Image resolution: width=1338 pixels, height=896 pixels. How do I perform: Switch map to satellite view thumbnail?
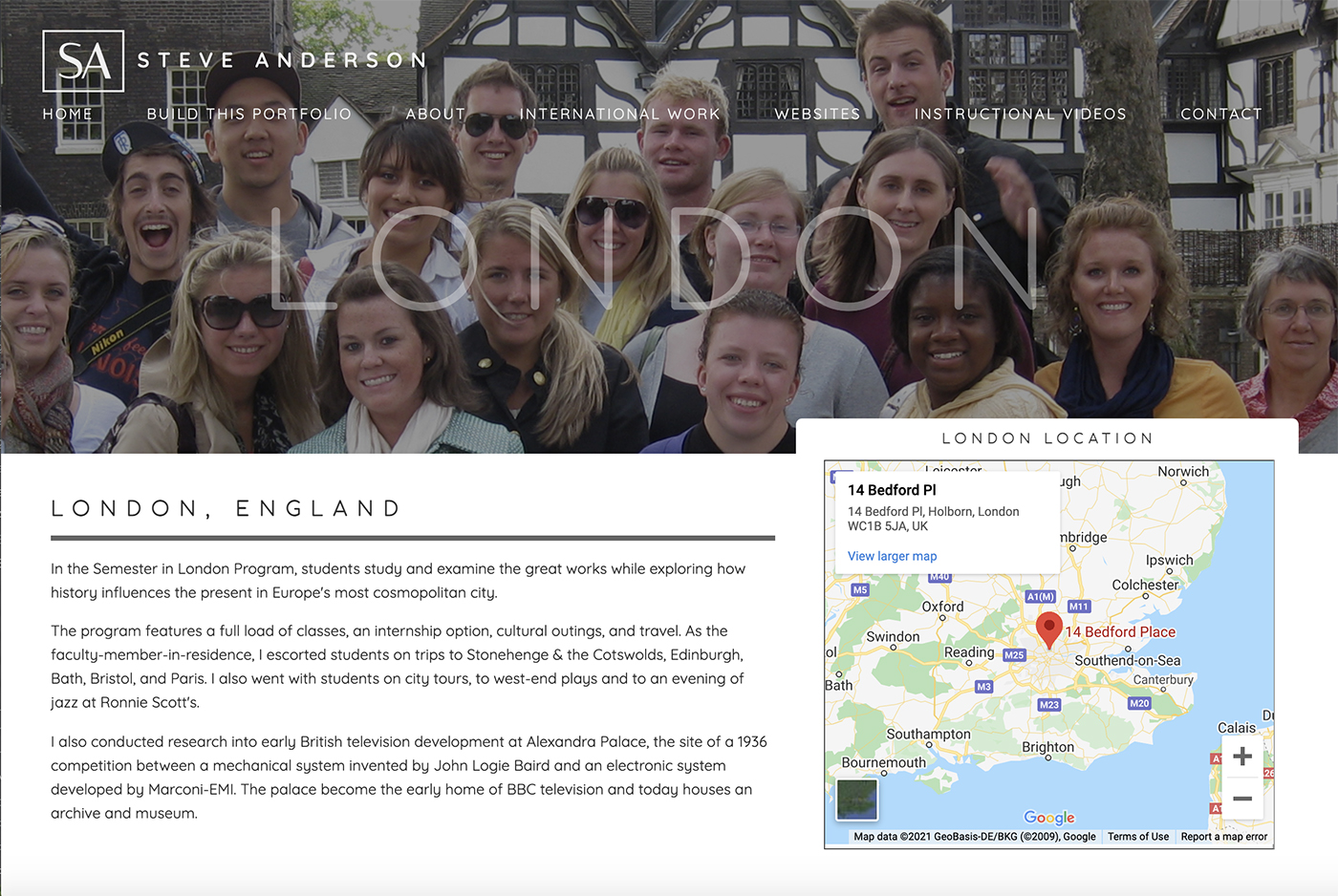click(x=856, y=800)
